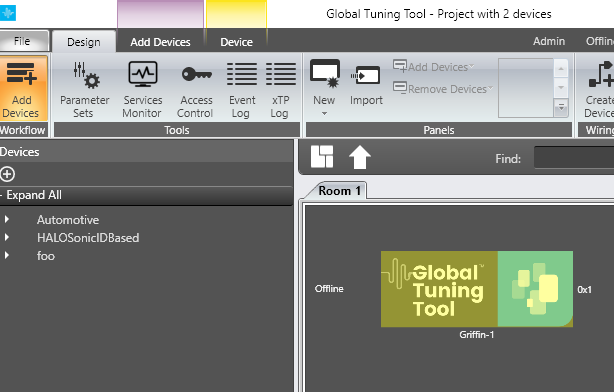
Task: Click Remove Devices in Panels group
Action: pyautogui.click(x=443, y=89)
